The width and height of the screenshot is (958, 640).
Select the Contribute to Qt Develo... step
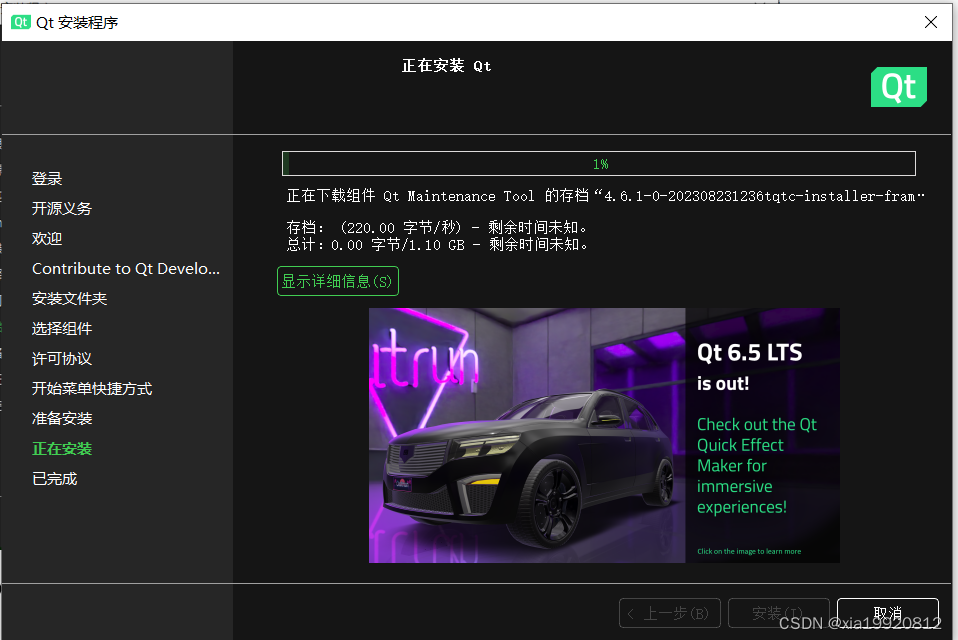tap(126, 269)
